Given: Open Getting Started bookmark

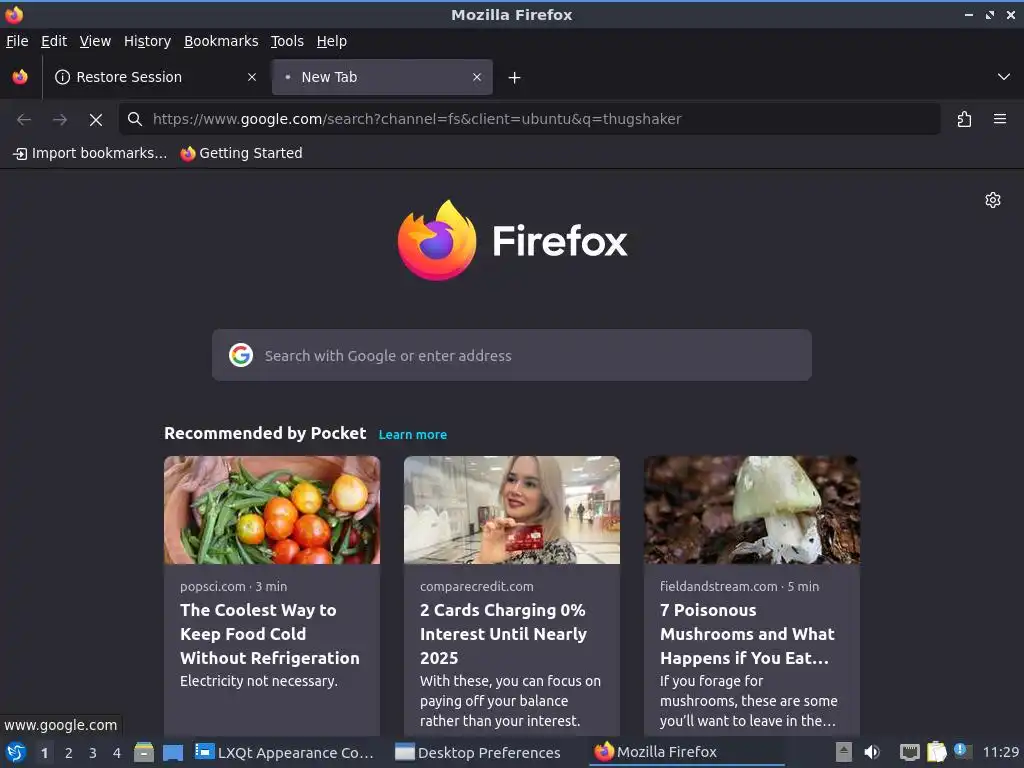Looking at the screenshot, I should (242, 153).
